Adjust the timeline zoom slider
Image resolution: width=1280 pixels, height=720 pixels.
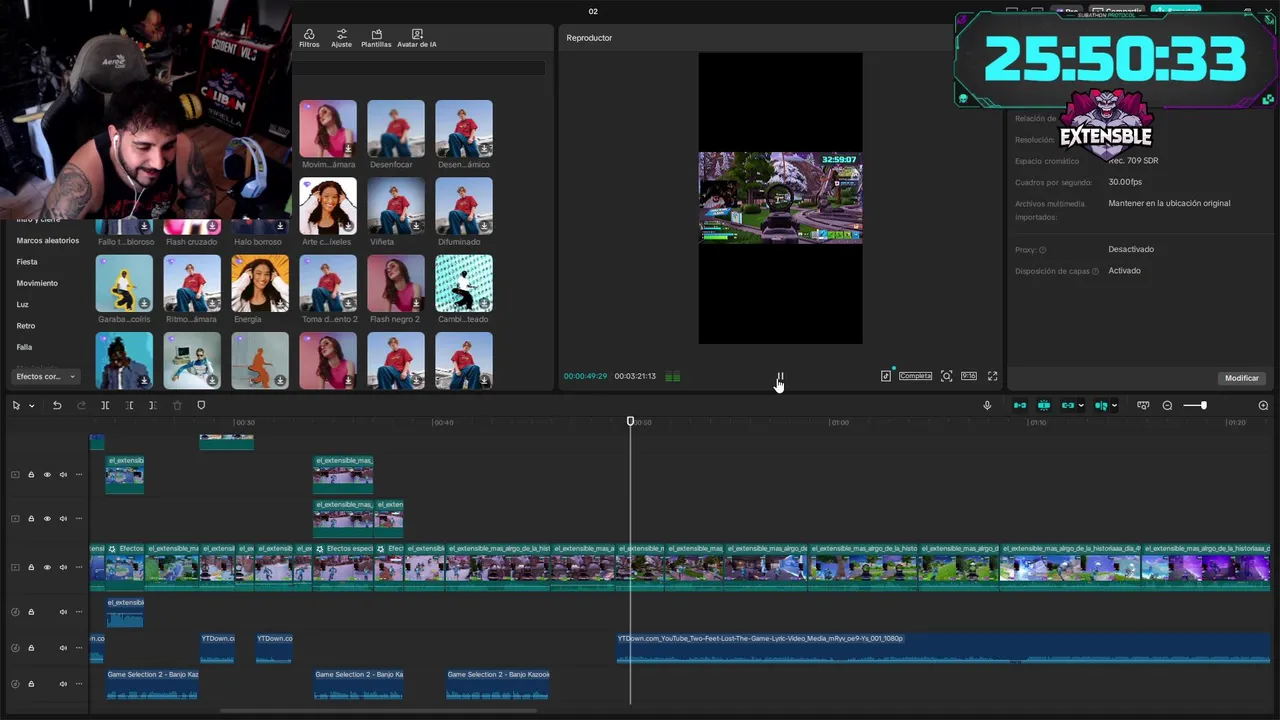coord(1203,405)
